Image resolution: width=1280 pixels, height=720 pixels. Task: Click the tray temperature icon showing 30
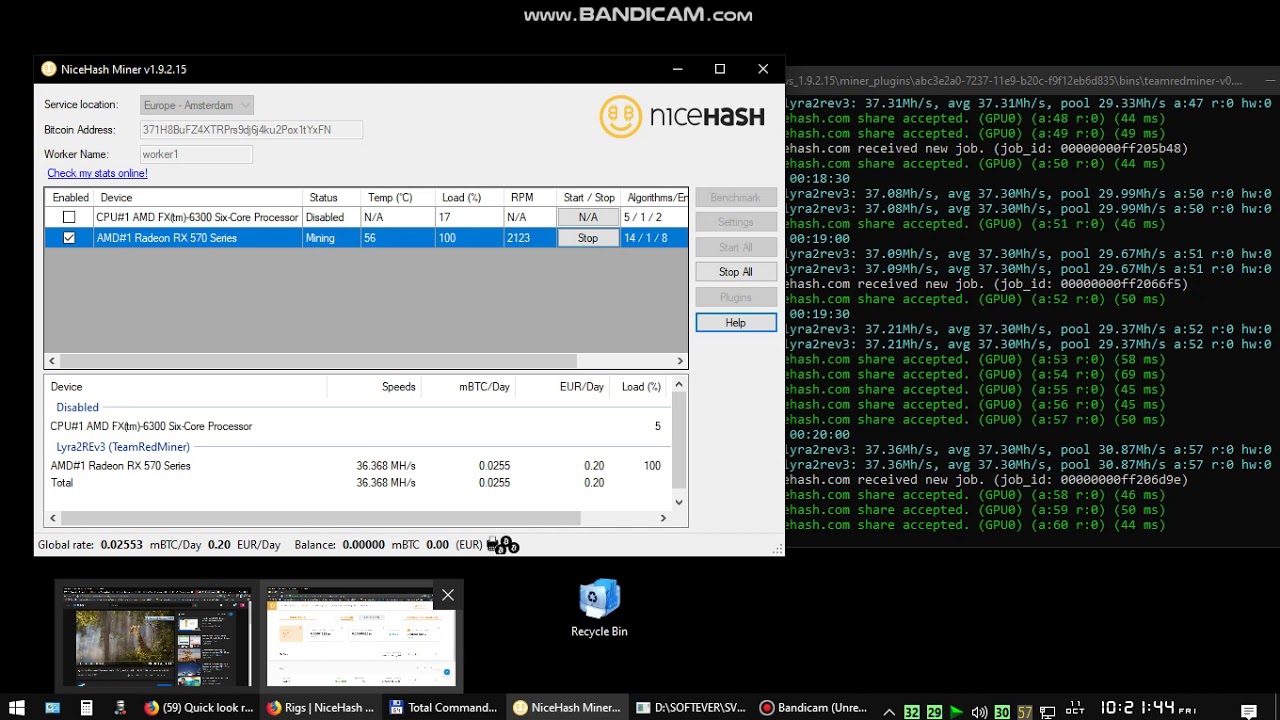point(1002,712)
